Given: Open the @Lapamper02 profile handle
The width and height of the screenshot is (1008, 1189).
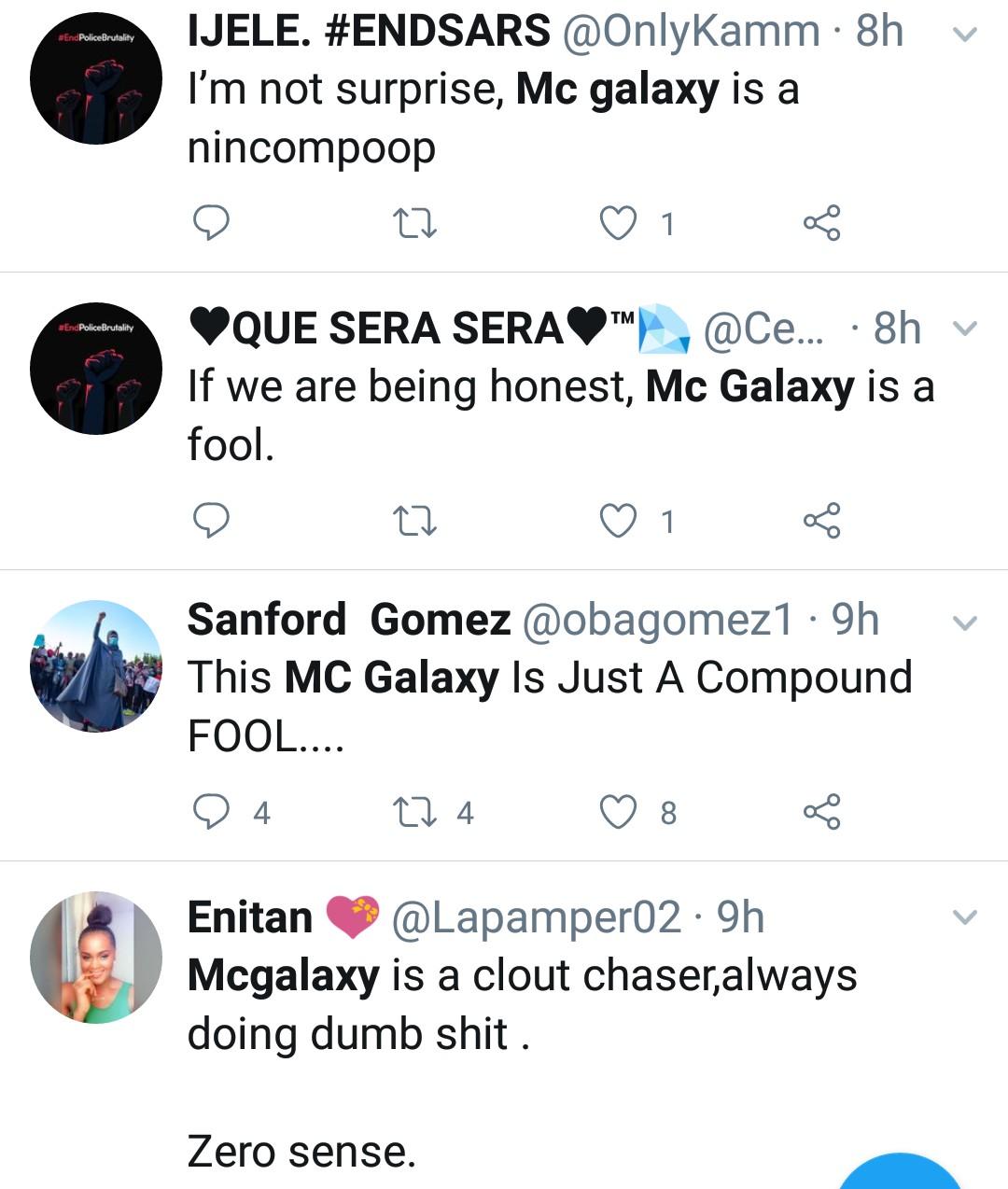Looking at the screenshot, I should pos(536,917).
